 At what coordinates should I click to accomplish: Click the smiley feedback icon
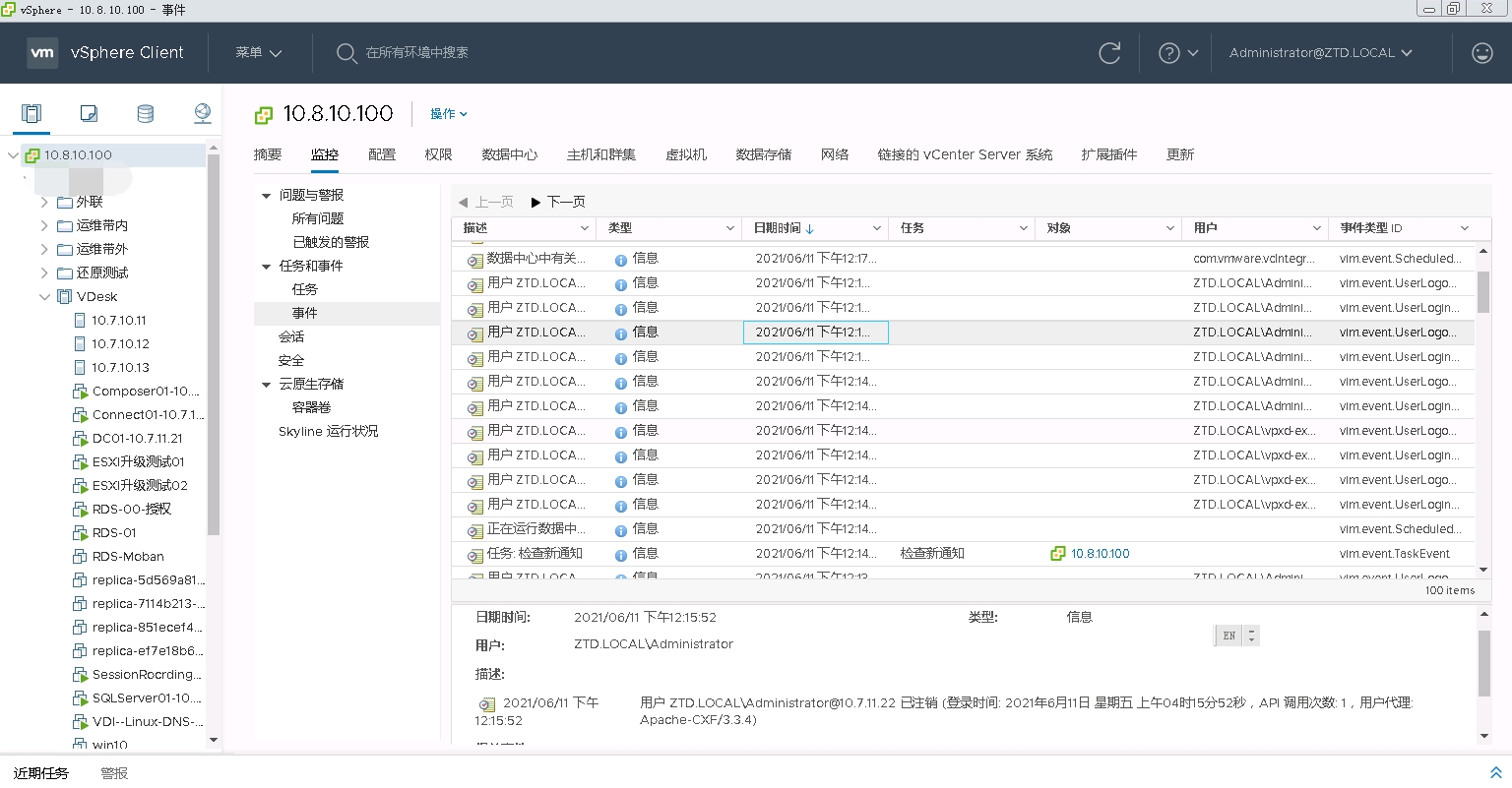click(1482, 53)
